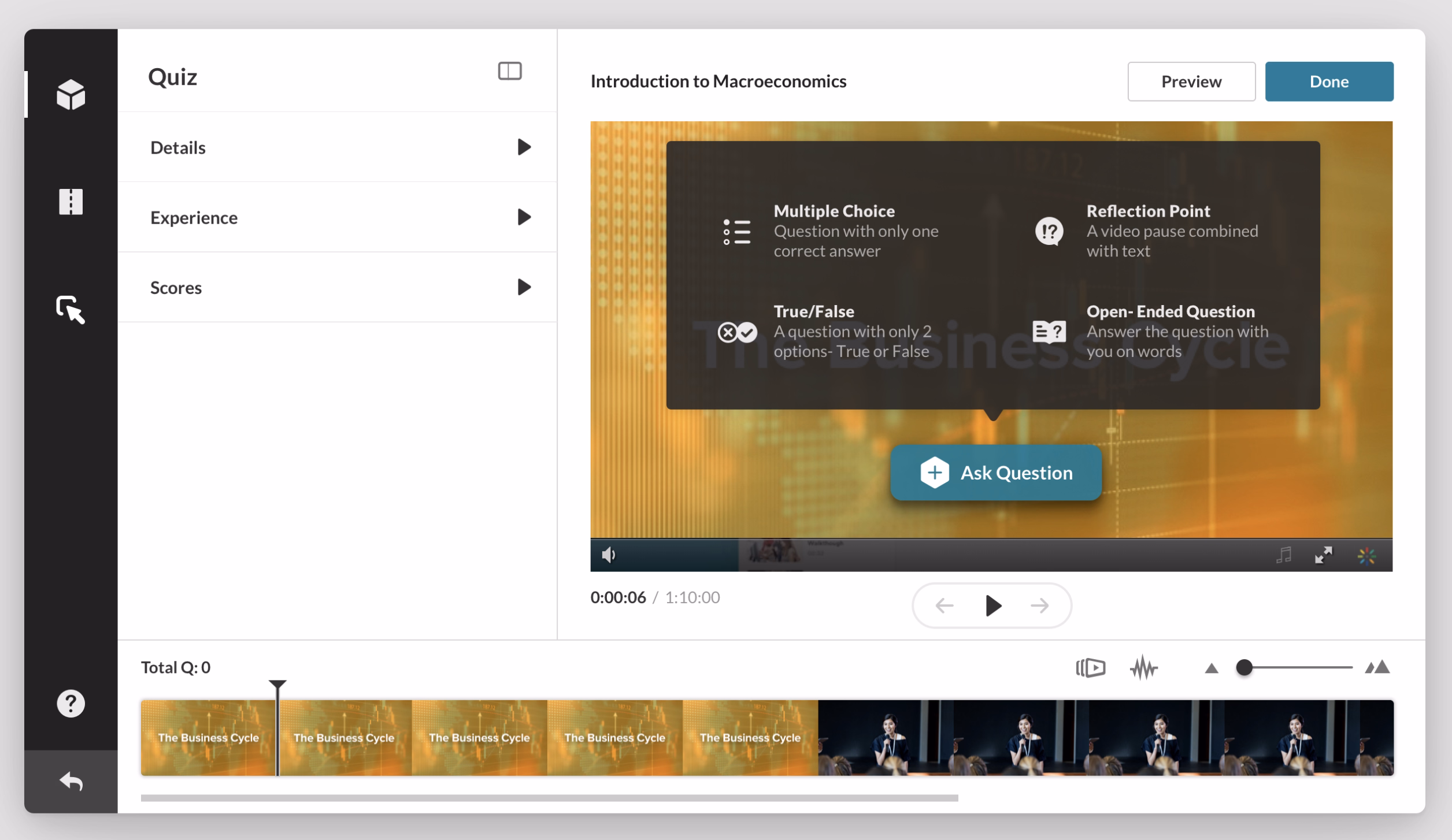The height and width of the screenshot is (840, 1452).
Task: Click the Details arrow chevron
Action: coord(524,147)
